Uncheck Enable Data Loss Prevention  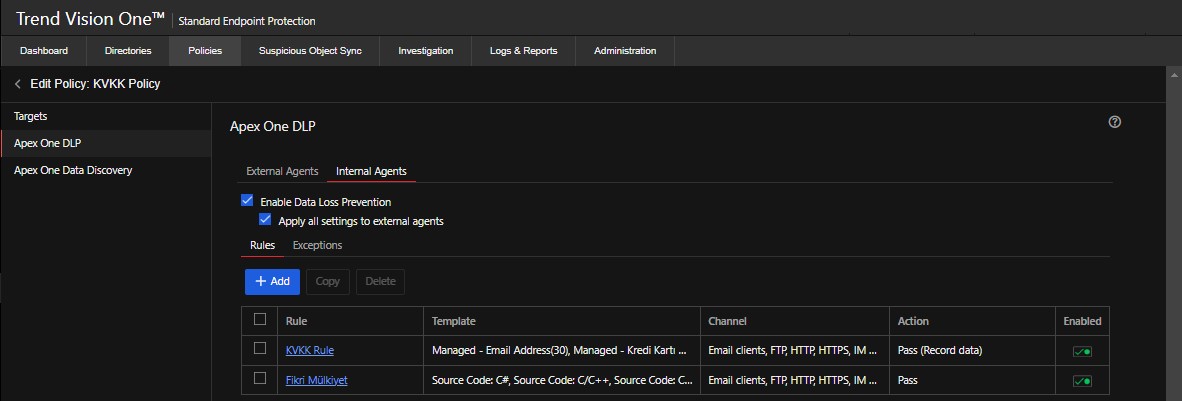tap(248, 201)
